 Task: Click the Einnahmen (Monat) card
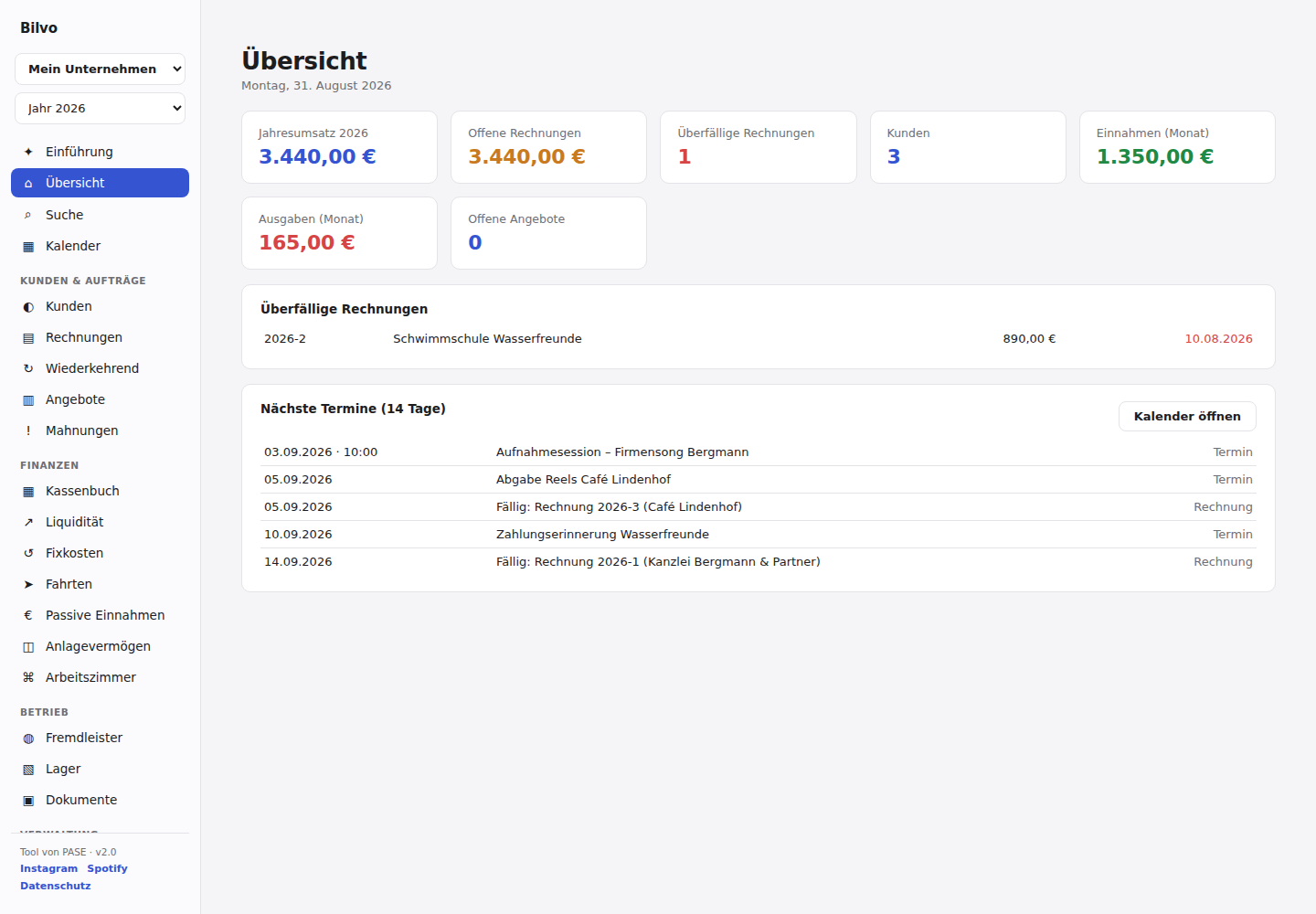pyautogui.click(x=1177, y=147)
